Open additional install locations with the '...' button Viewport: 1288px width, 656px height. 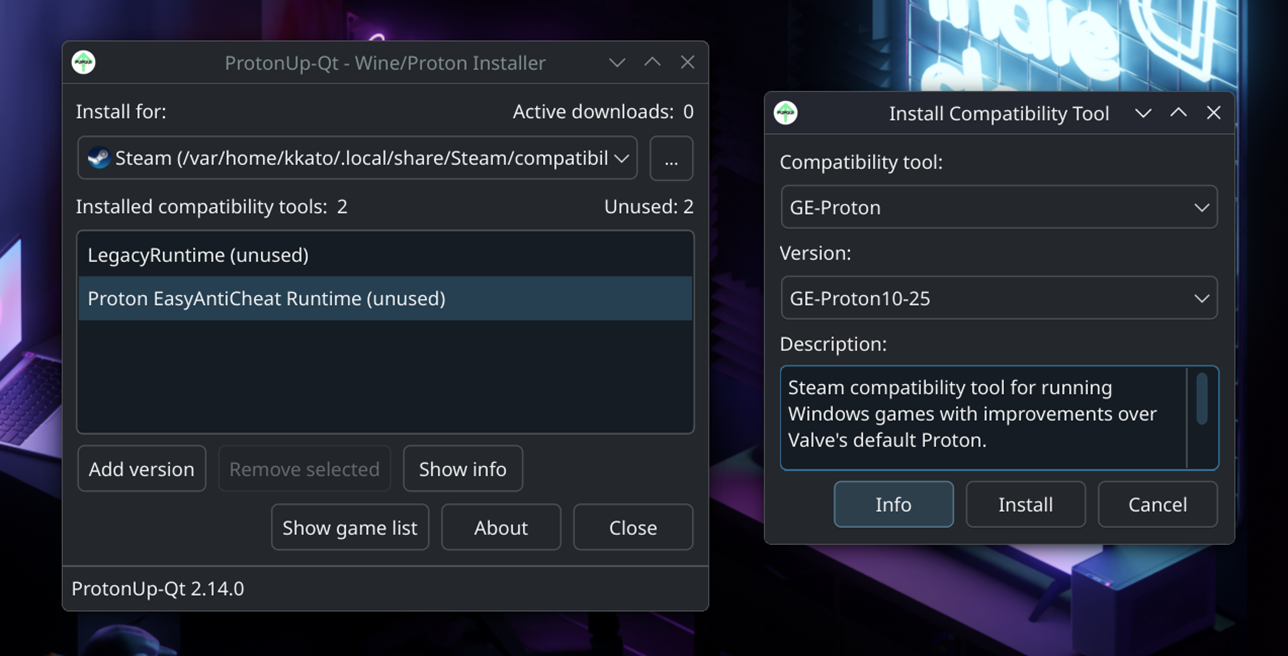click(671, 157)
